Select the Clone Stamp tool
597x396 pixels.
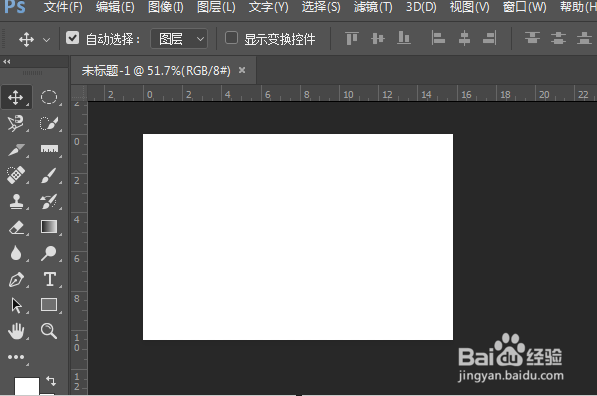[x=16, y=201]
